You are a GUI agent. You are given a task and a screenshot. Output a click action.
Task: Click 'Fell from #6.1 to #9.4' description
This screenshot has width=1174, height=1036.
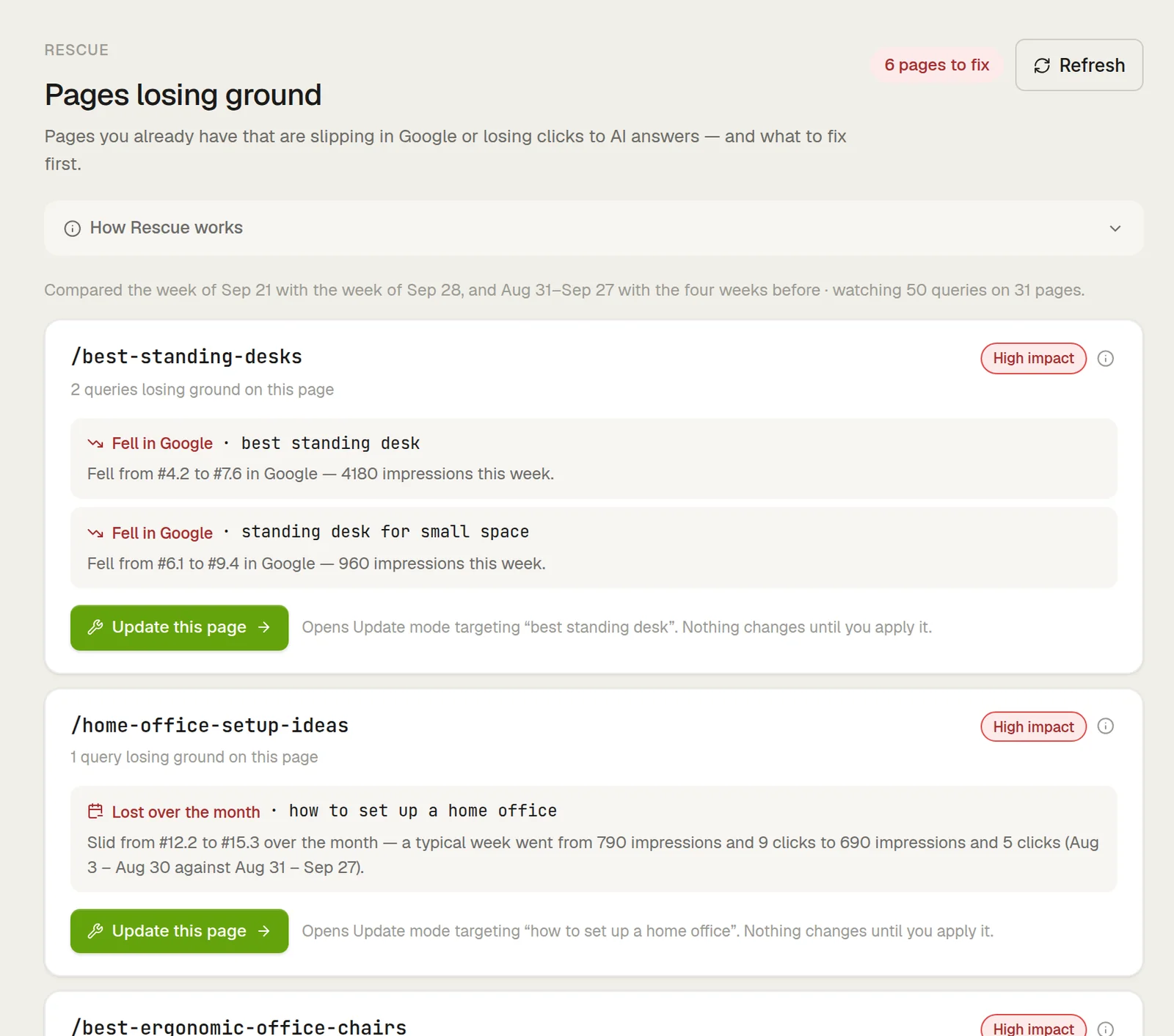coord(316,563)
